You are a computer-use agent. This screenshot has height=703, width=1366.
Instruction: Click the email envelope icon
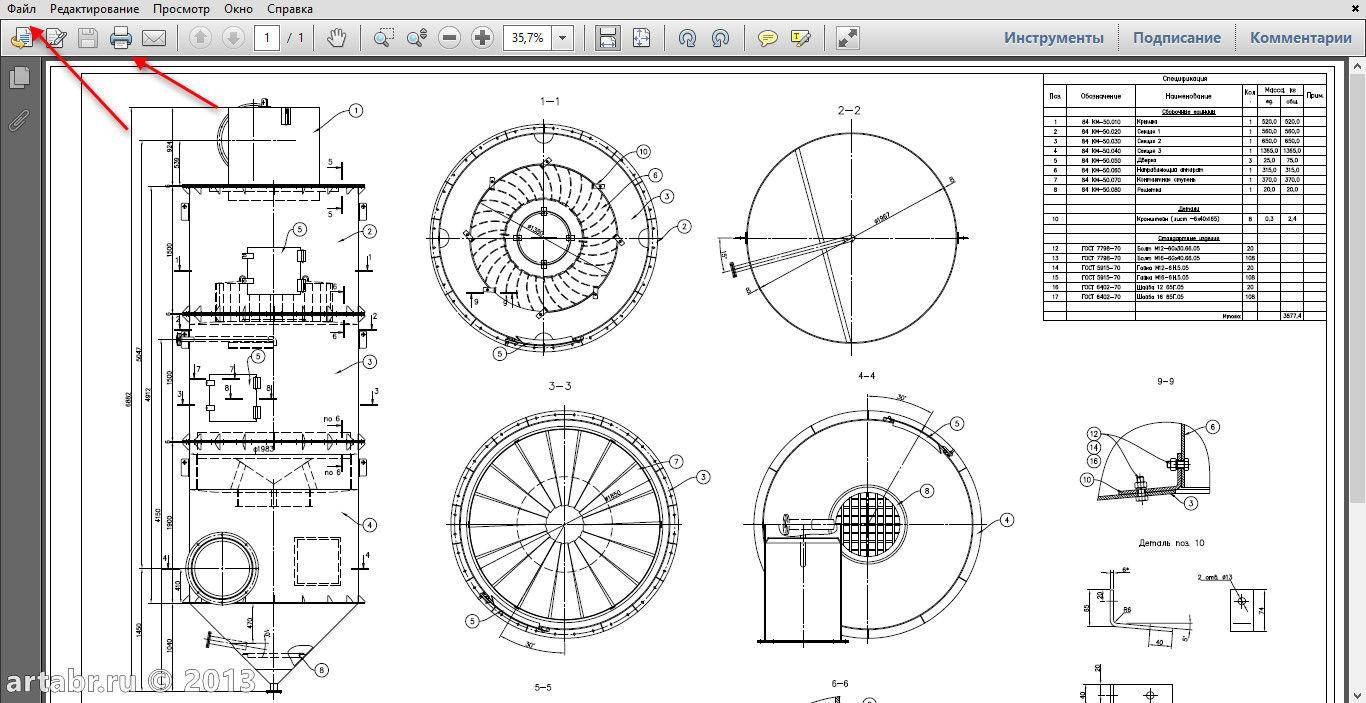(154, 38)
